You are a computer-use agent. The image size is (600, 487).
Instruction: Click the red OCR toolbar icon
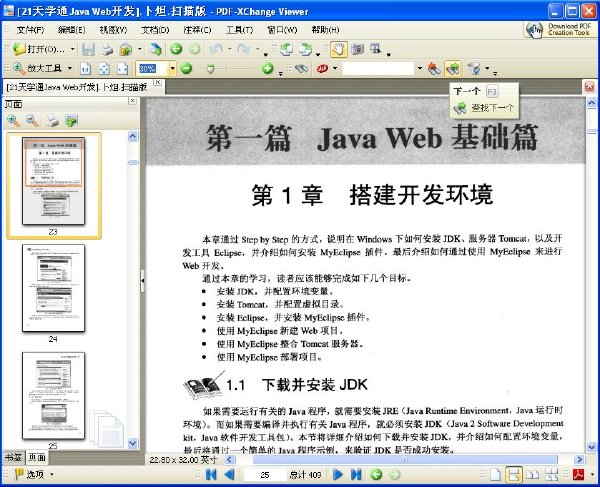323,68
